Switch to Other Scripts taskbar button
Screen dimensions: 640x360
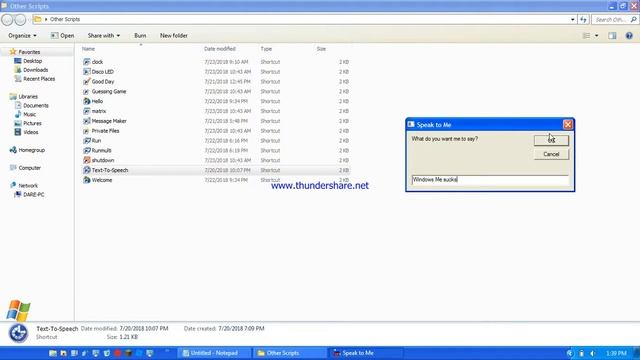[x=289, y=353]
